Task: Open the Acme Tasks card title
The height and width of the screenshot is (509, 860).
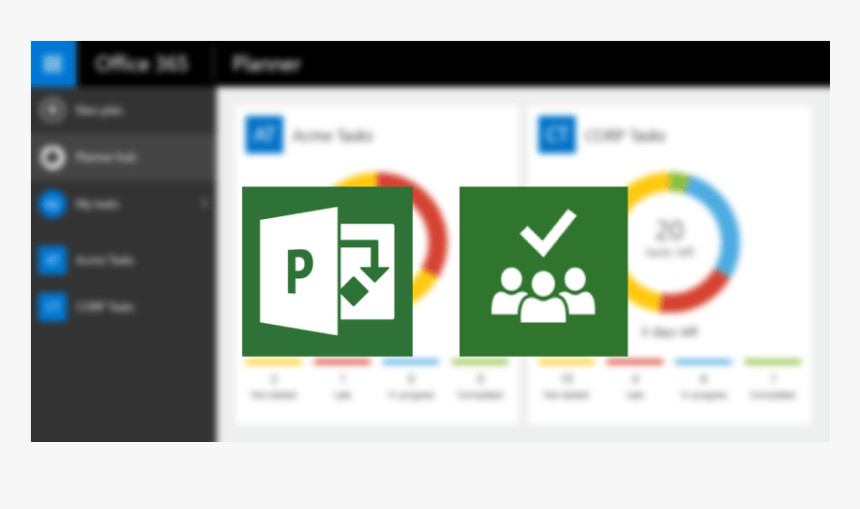Action: tap(333, 135)
